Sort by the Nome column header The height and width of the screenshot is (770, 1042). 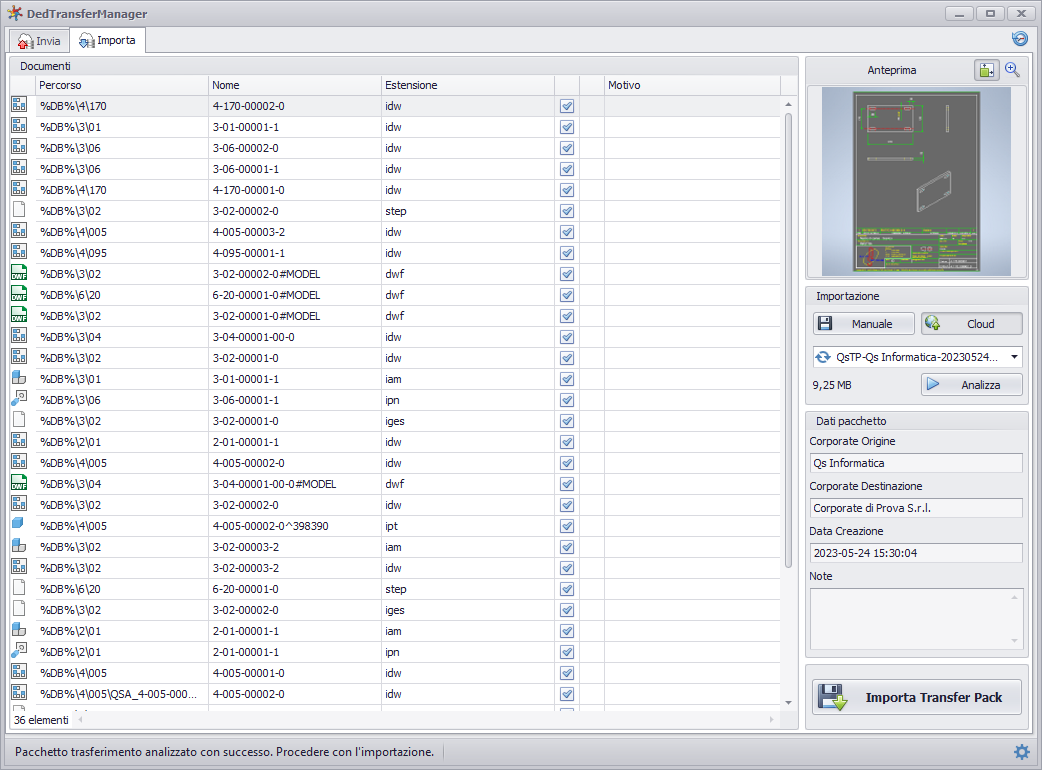pos(294,85)
